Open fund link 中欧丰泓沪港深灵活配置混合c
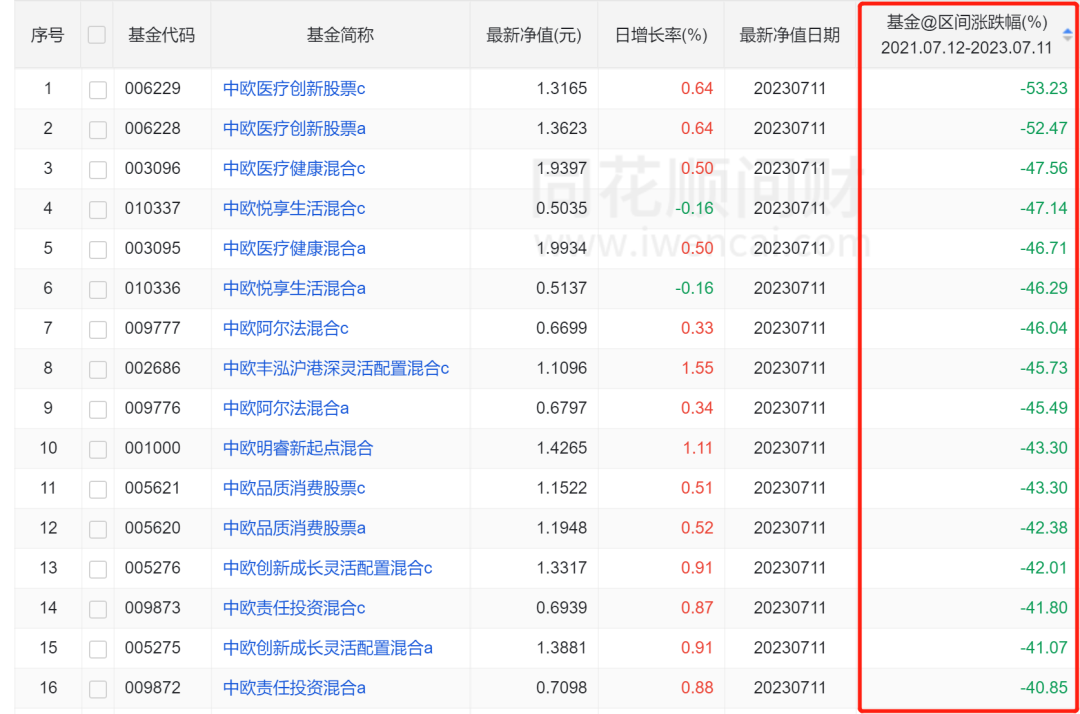Viewport: 1080px width, 714px height. tap(336, 368)
